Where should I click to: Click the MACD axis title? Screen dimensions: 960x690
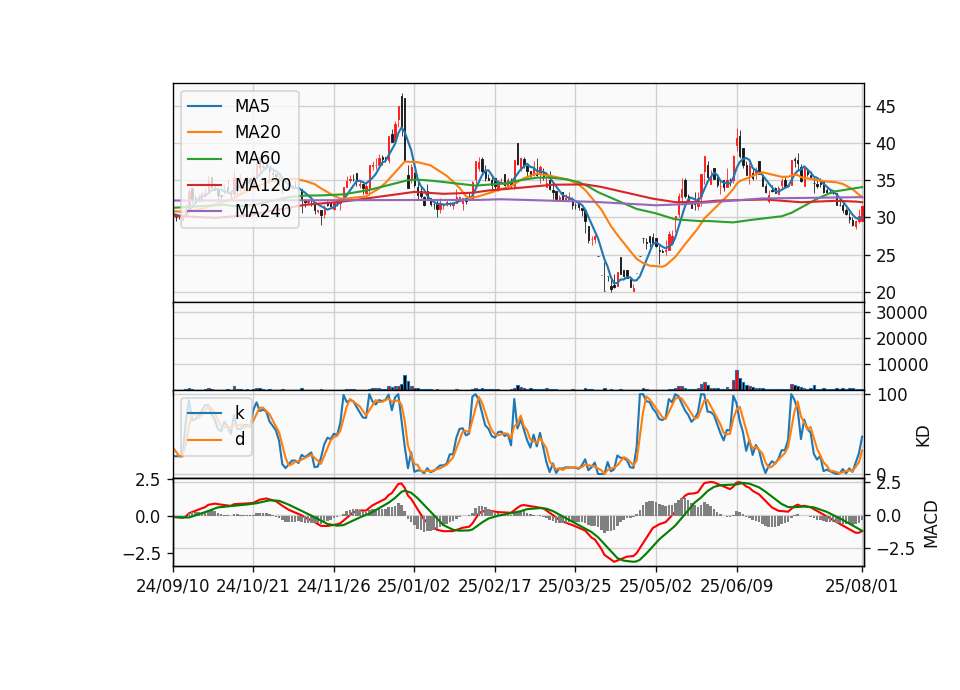(930, 524)
